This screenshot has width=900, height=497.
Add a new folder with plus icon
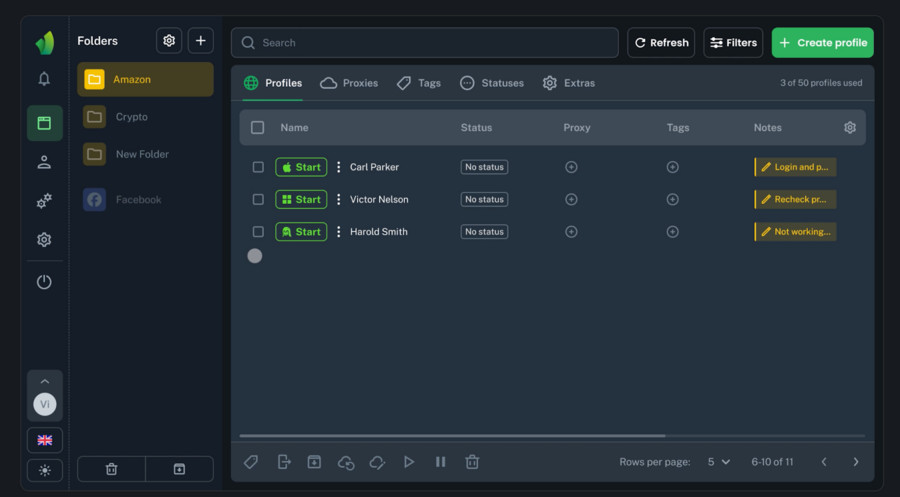point(200,41)
